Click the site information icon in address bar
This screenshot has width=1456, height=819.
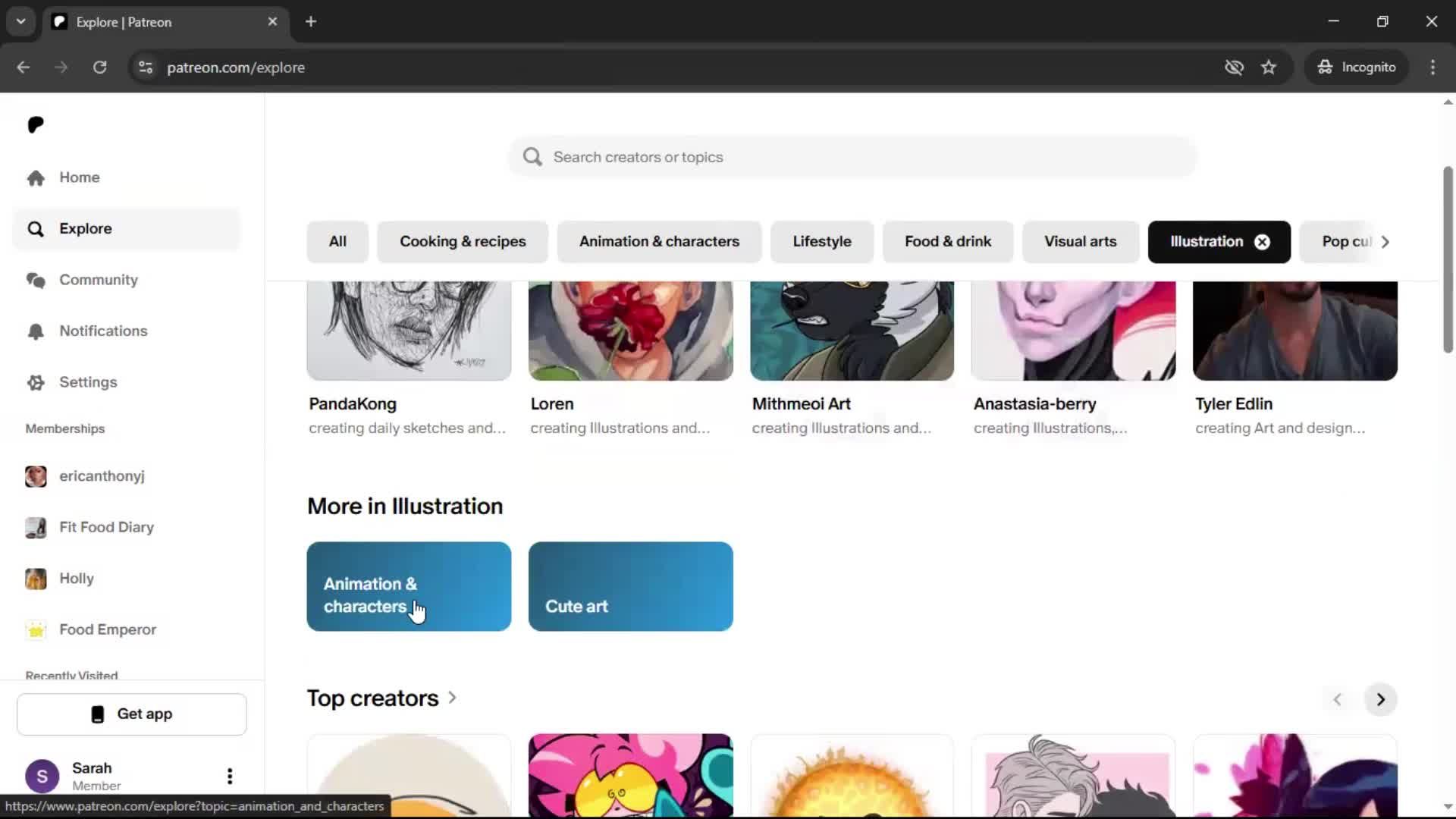pos(146,67)
